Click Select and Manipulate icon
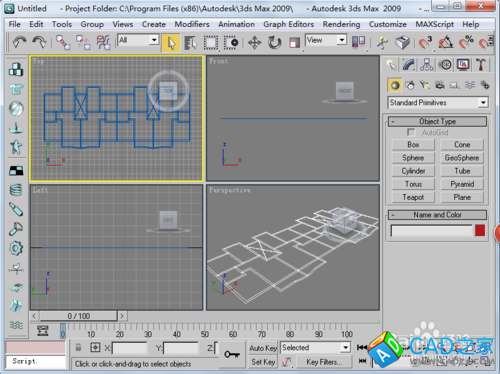The height and width of the screenshot is (374, 500). [382, 43]
